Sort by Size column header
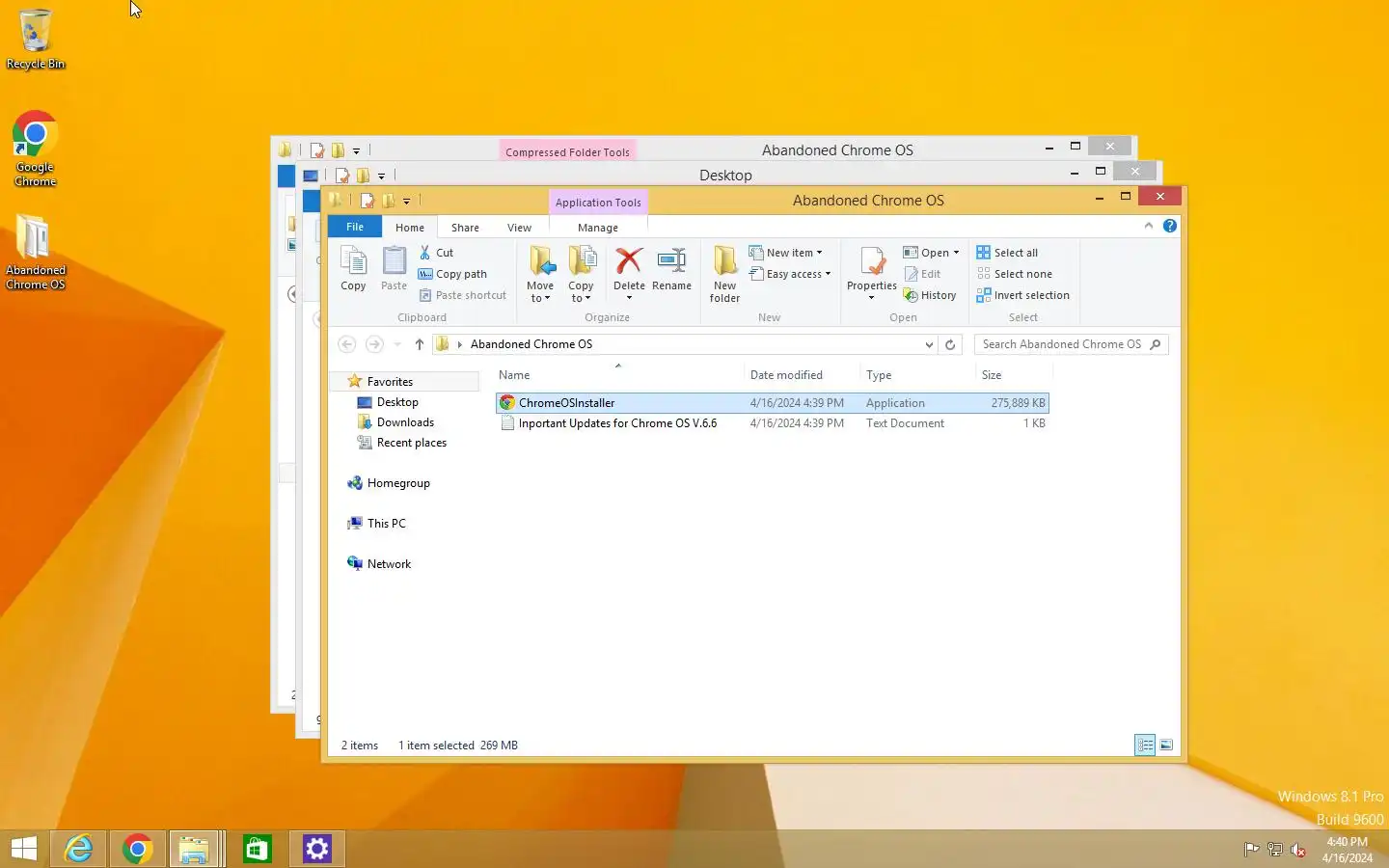The height and width of the screenshot is (868, 1389). coord(1013,375)
